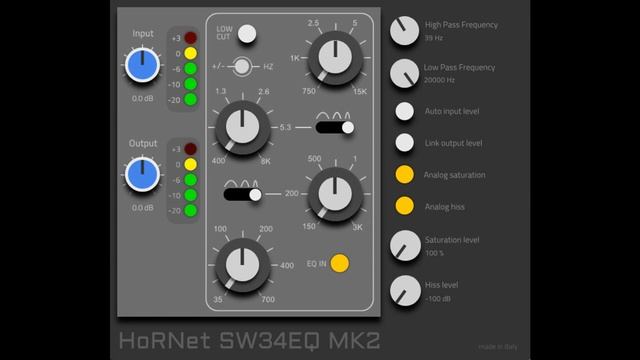Click the low frequency knob labeled 35-700

[242, 265]
